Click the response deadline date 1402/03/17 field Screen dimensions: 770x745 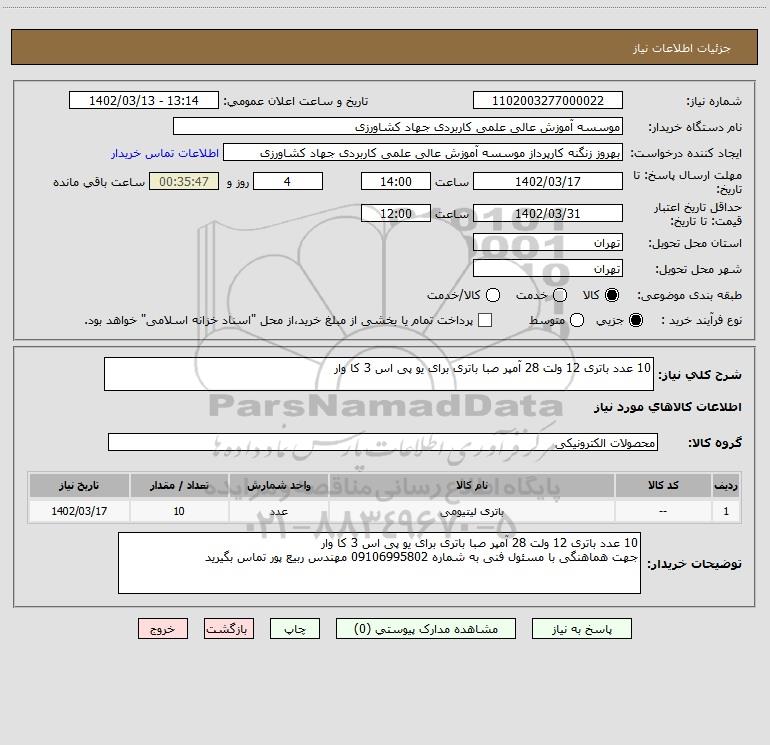(x=548, y=181)
